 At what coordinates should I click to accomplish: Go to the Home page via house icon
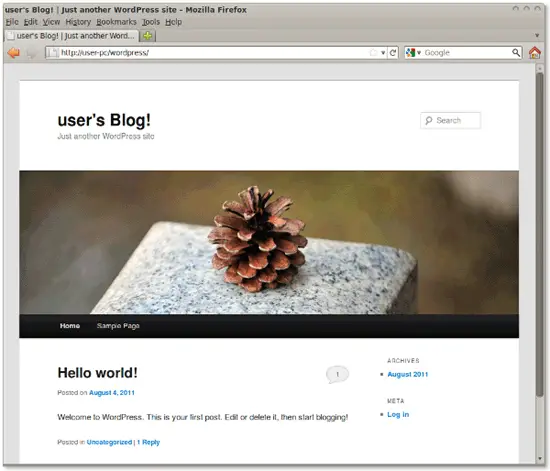click(535, 53)
